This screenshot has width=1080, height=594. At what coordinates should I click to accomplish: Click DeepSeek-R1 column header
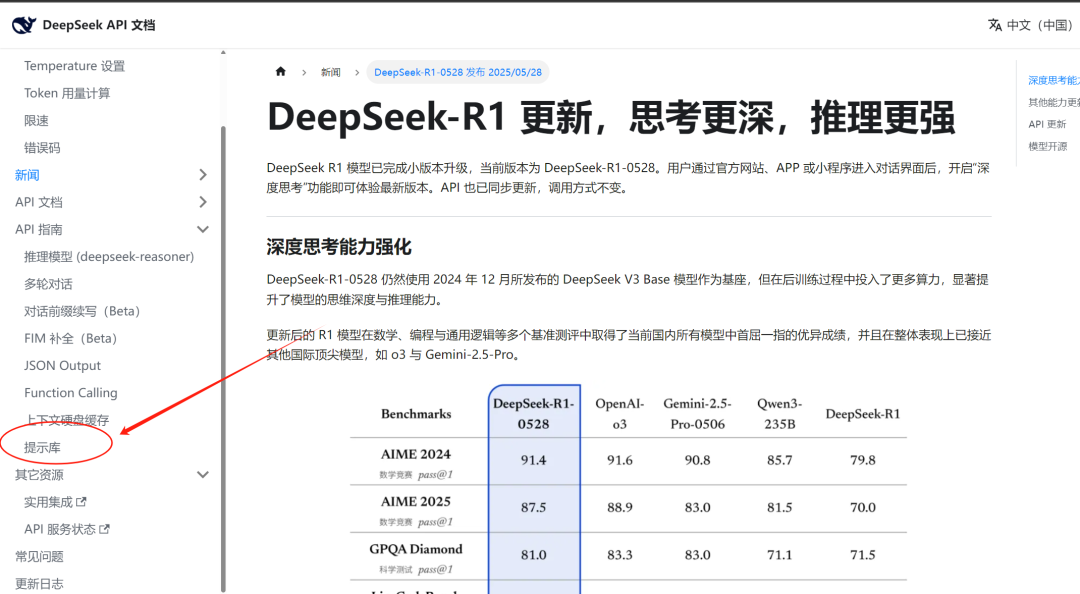863,414
